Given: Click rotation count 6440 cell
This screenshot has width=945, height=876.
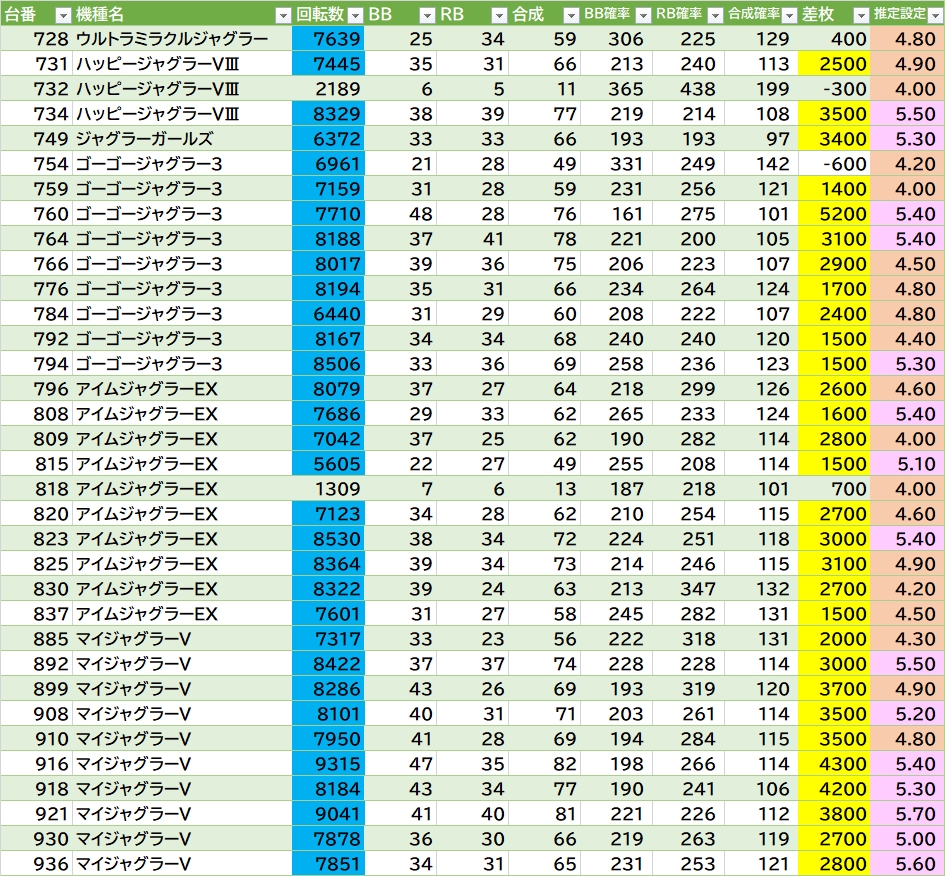Looking at the screenshot, I should (328, 314).
